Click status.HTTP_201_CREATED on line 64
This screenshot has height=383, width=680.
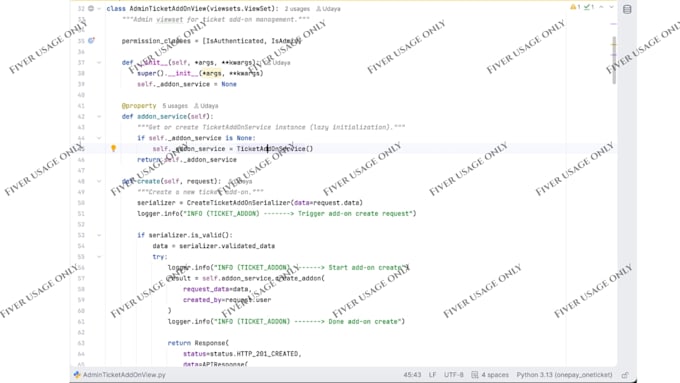click(255, 354)
